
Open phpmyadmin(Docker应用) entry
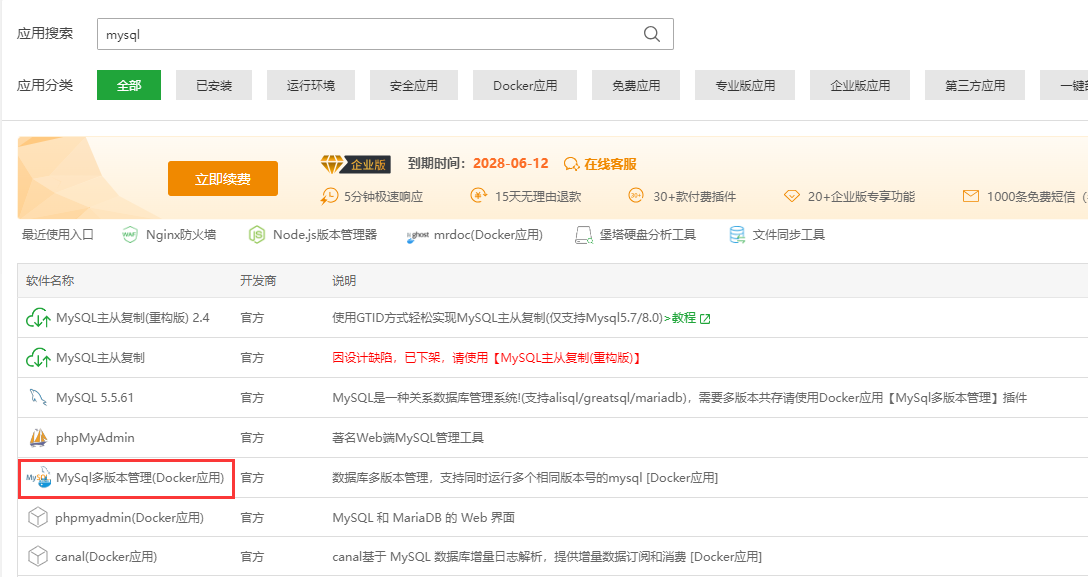click(x=129, y=517)
